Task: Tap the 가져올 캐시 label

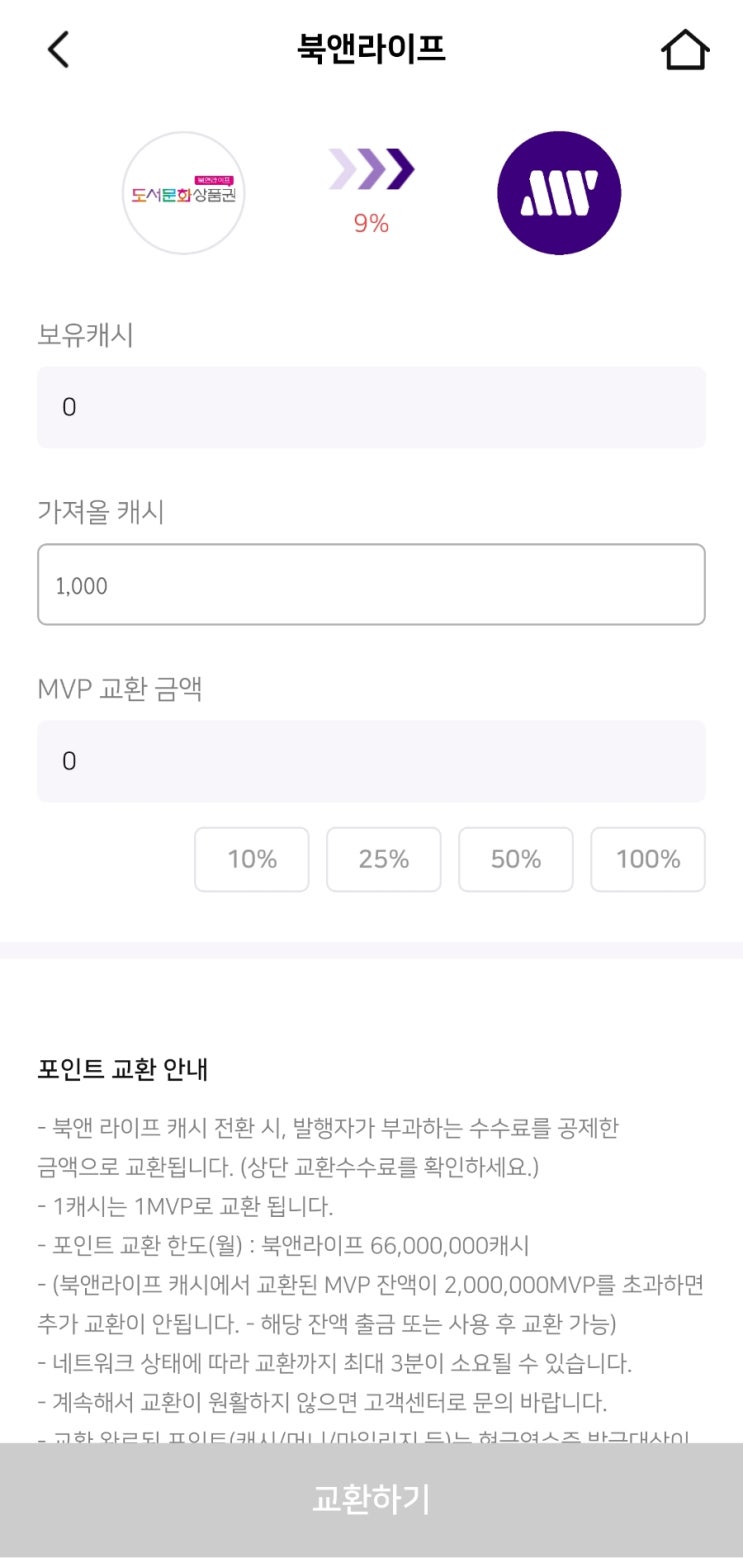Action: pos(101,512)
